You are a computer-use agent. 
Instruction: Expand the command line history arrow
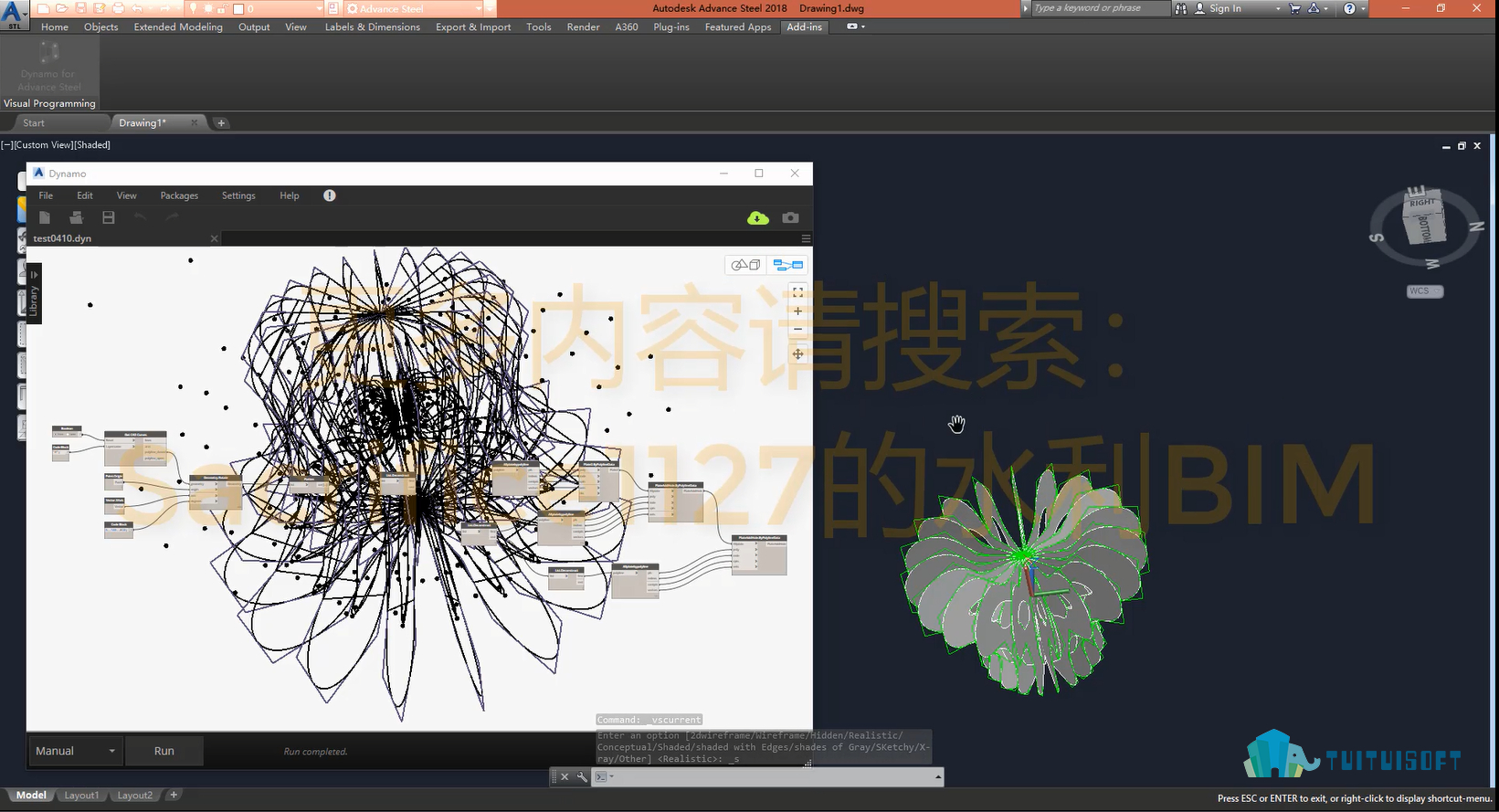point(937,777)
